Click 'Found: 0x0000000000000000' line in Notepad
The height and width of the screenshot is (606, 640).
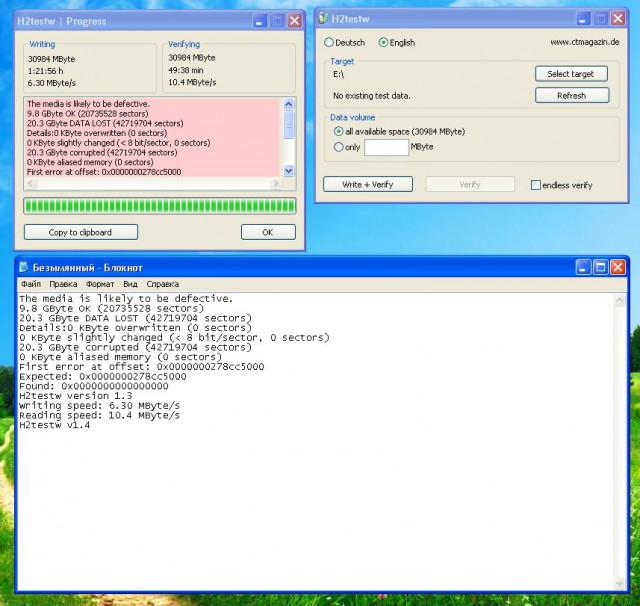[x=94, y=386]
